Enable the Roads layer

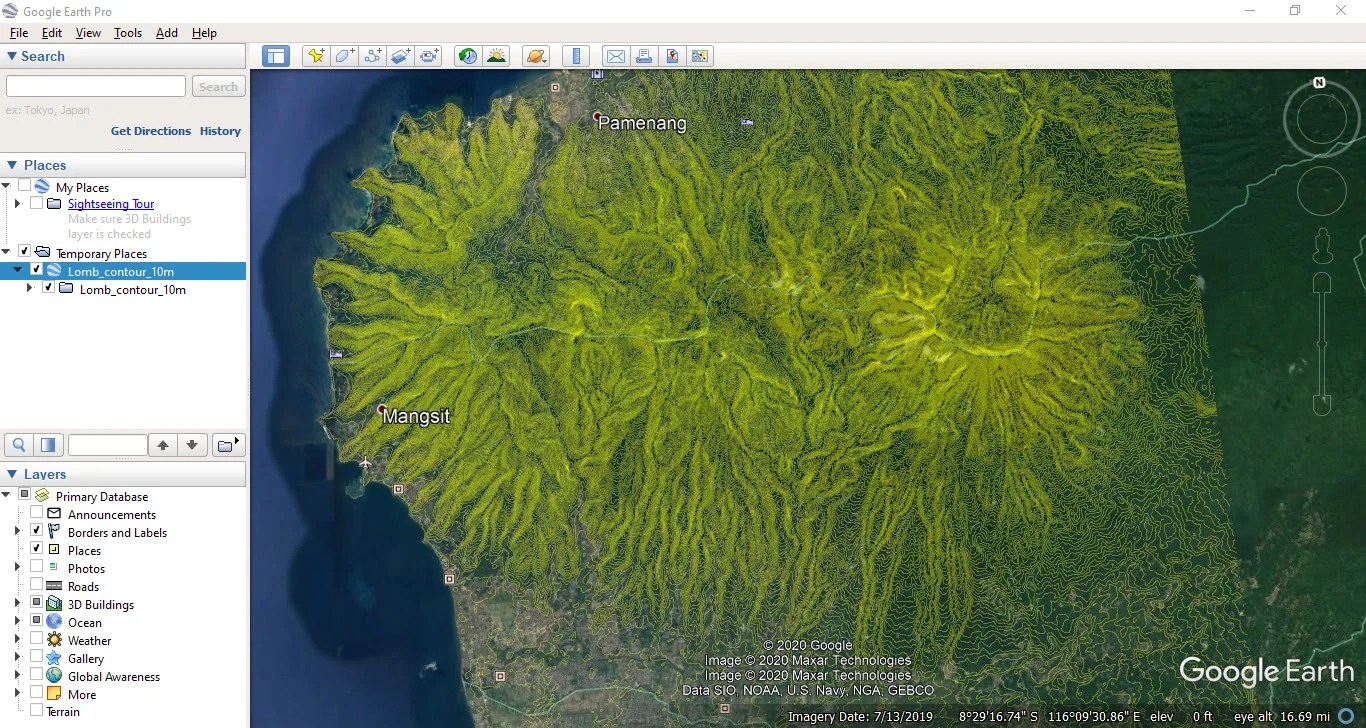pos(36,585)
